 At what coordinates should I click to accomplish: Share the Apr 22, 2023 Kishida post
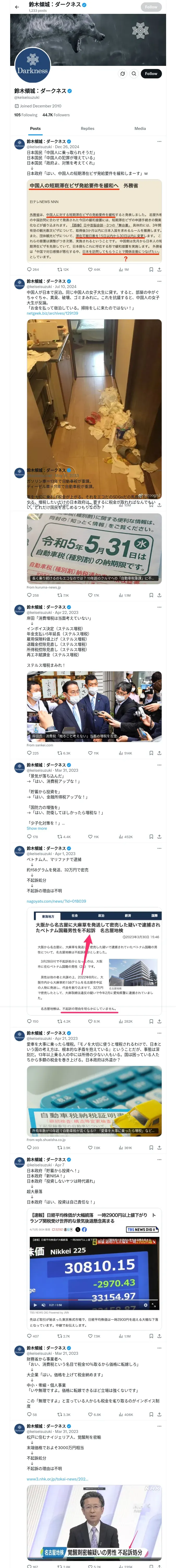point(160,753)
